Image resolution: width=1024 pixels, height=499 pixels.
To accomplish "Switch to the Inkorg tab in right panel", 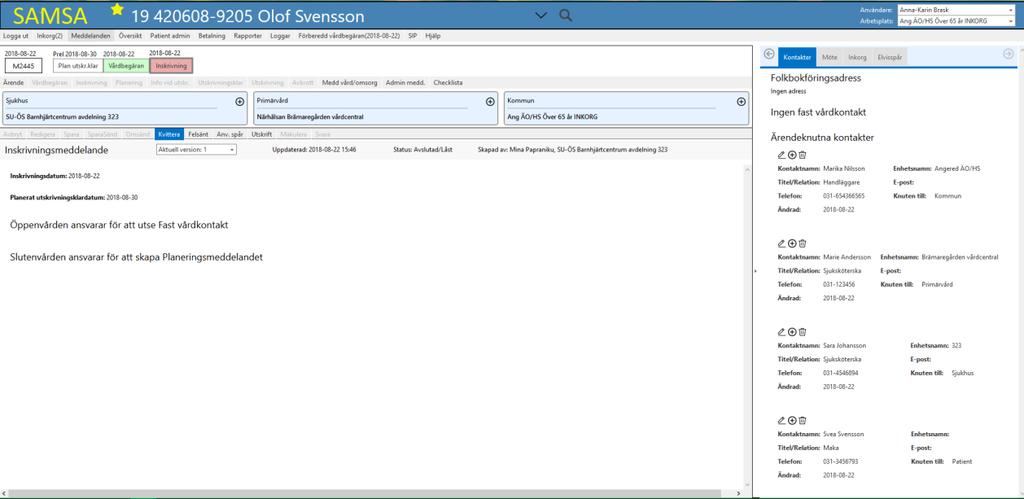I will pyautogui.click(x=857, y=57).
